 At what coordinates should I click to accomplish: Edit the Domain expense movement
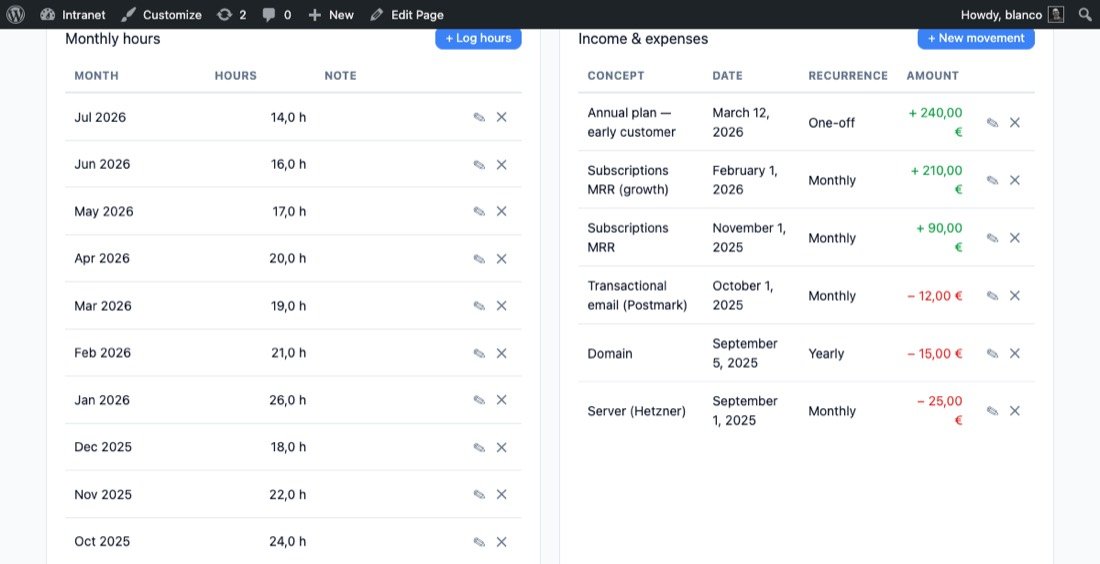pyautogui.click(x=993, y=354)
